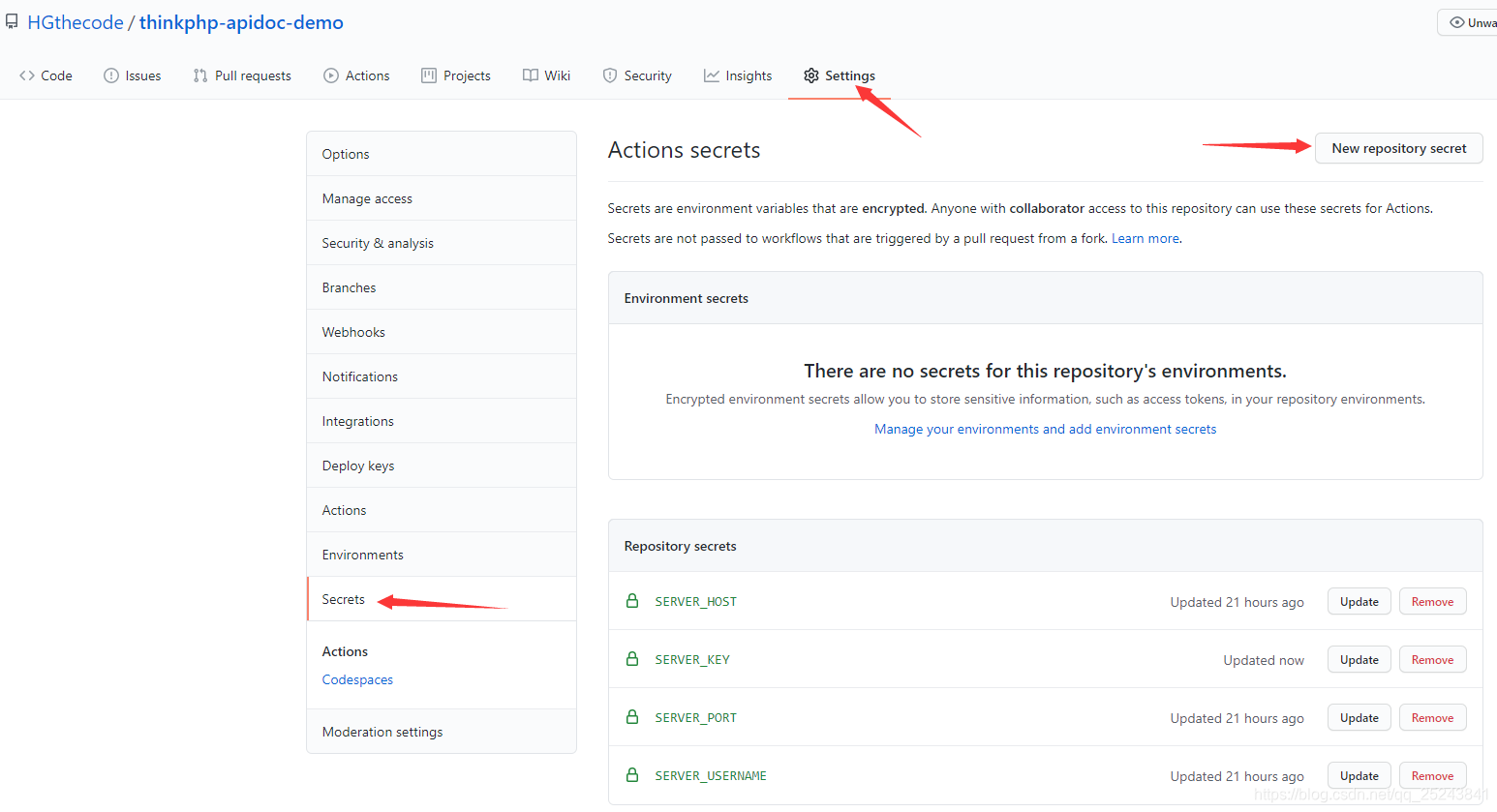1497x812 pixels.
Task: Click the SERVER_PORT secret name
Action: (x=695, y=717)
